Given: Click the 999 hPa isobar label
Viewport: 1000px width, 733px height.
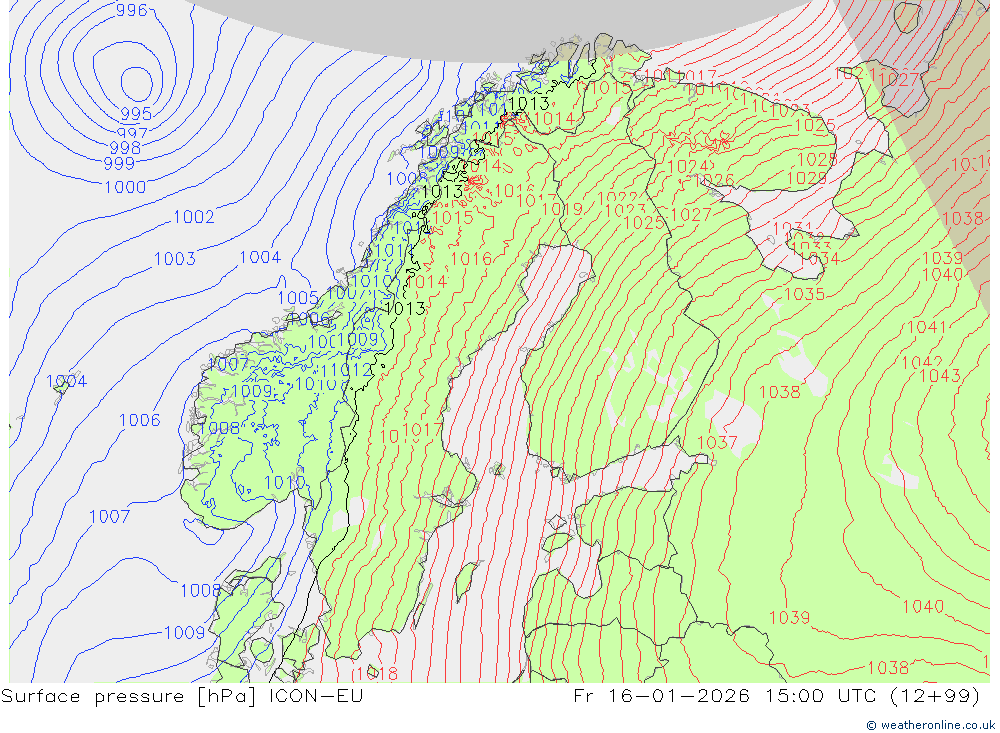Looking at the screenshot, I should tap(119, 163).
